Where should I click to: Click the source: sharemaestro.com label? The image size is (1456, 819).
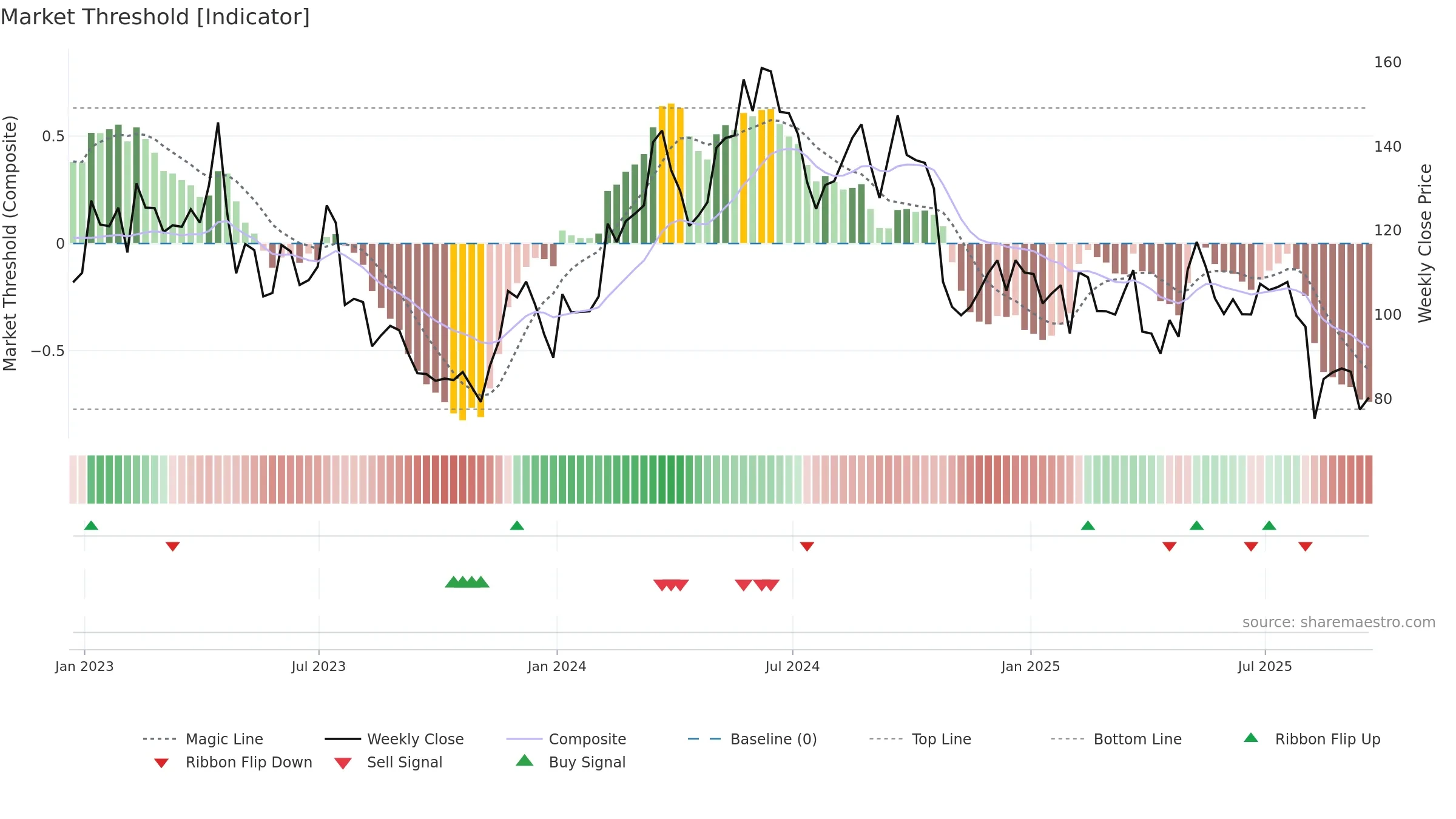(x=1338, y=622)
